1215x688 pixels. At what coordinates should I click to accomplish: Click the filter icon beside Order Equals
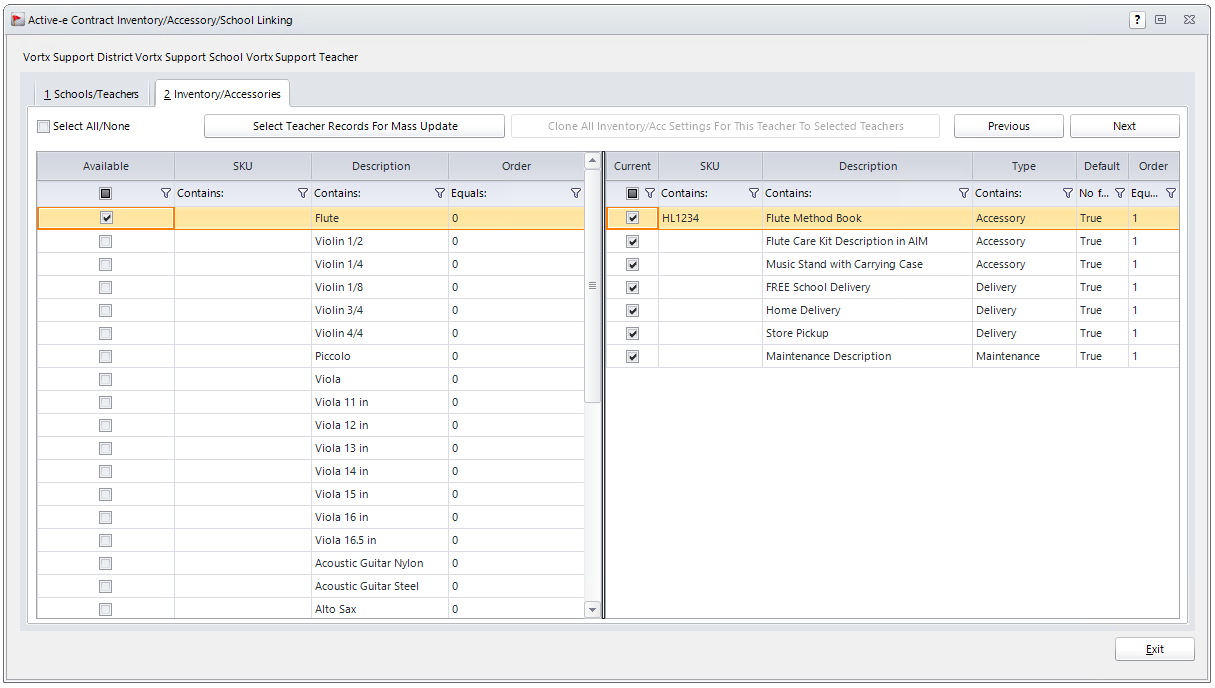(x=576, y=192)
